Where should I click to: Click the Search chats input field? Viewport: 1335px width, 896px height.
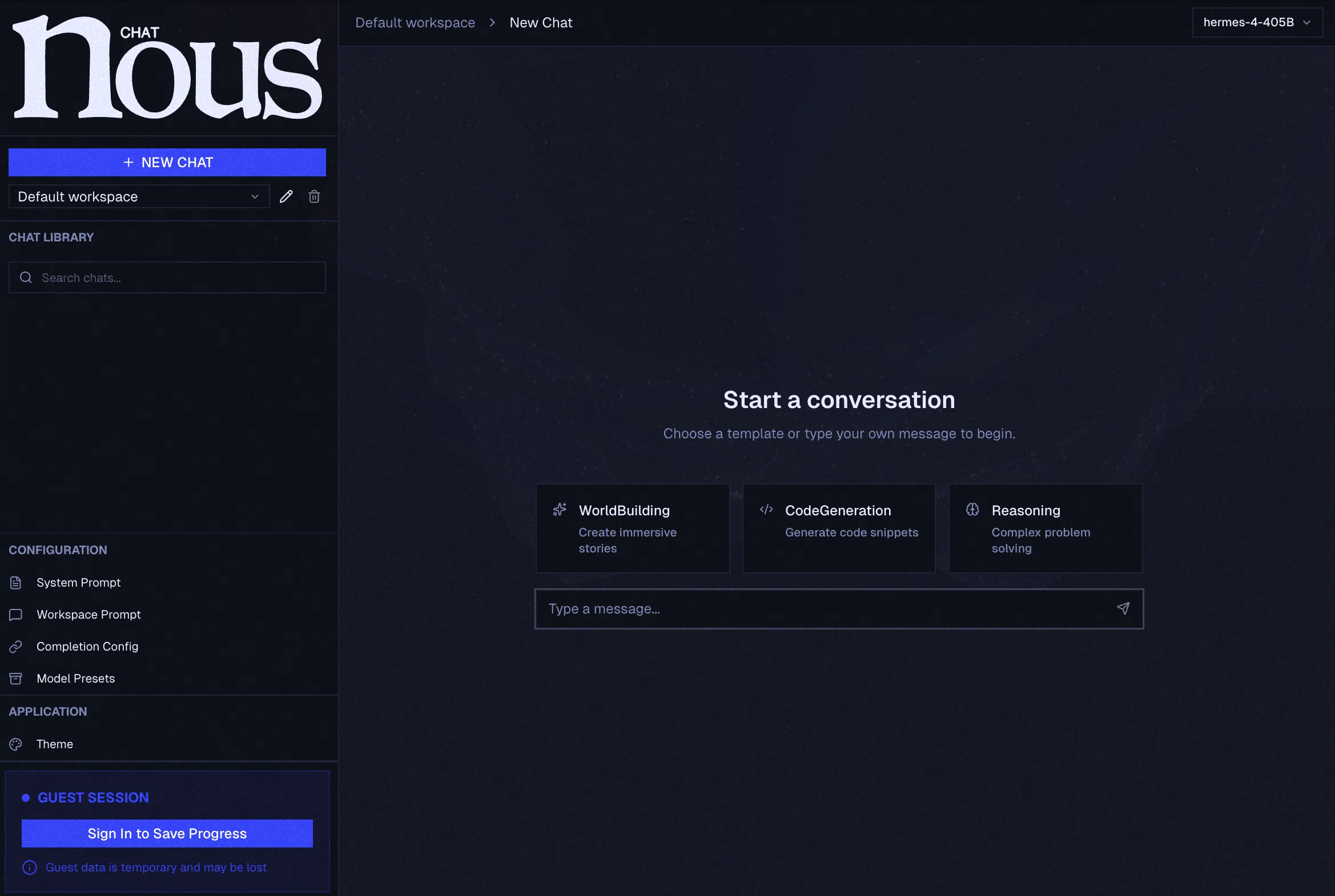[167, 278]
